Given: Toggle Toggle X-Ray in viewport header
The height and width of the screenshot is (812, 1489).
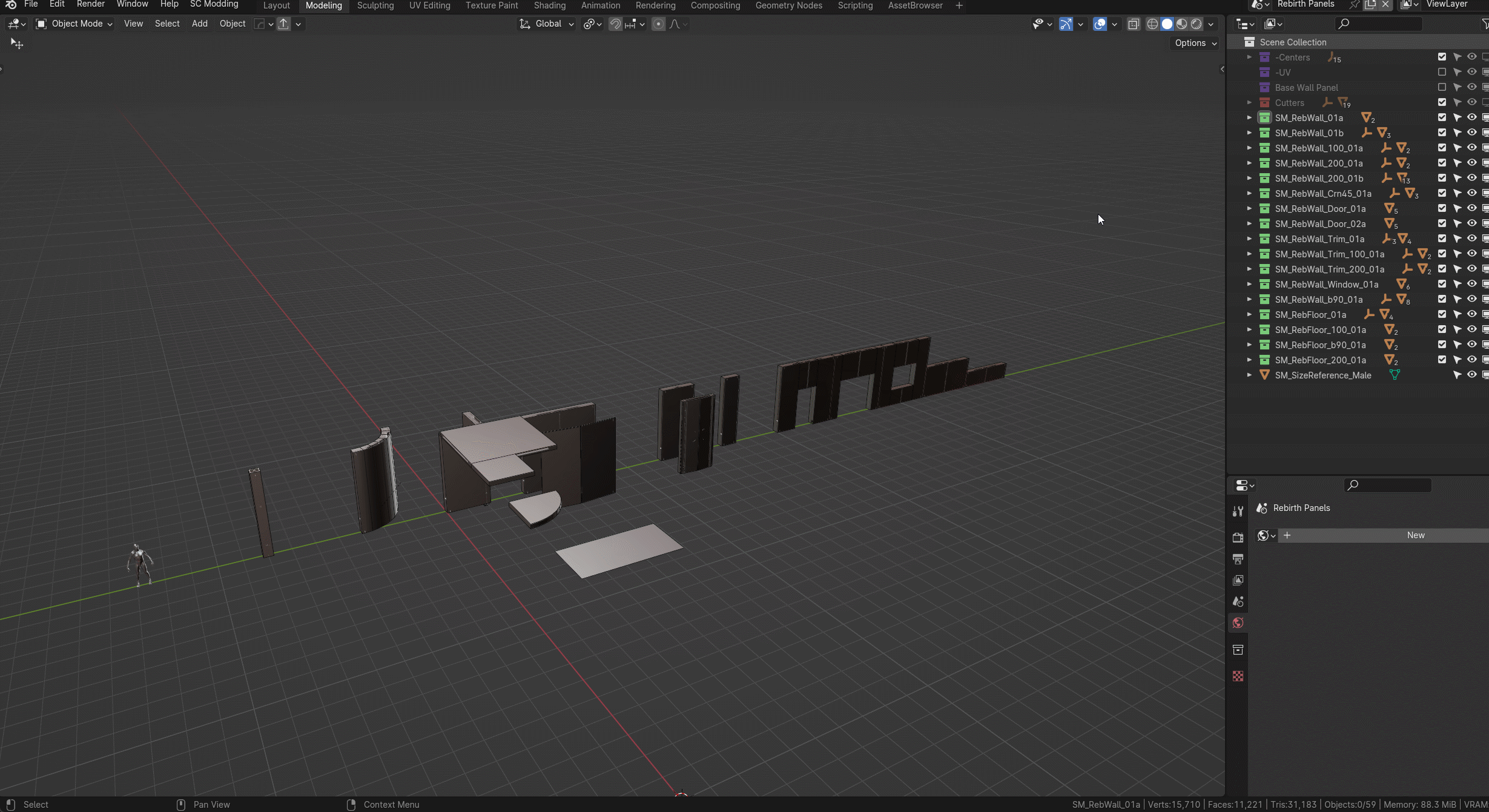Looking at the screenshot, I should pos(1132,24).
